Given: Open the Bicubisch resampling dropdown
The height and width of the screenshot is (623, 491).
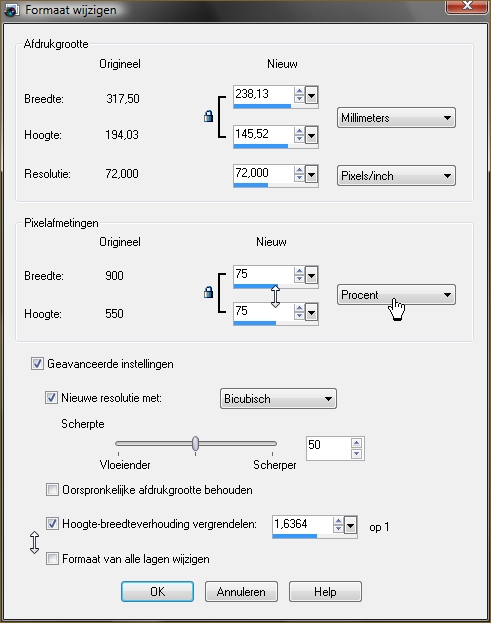Looking at the screenshot, I should (x=278, y=399).
